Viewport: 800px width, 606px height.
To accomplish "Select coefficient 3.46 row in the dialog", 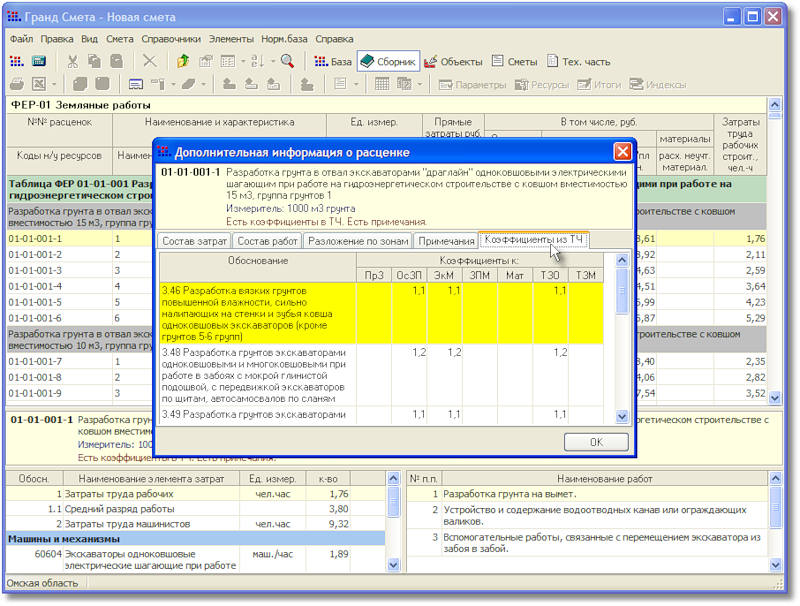I will tap(381, 314).
